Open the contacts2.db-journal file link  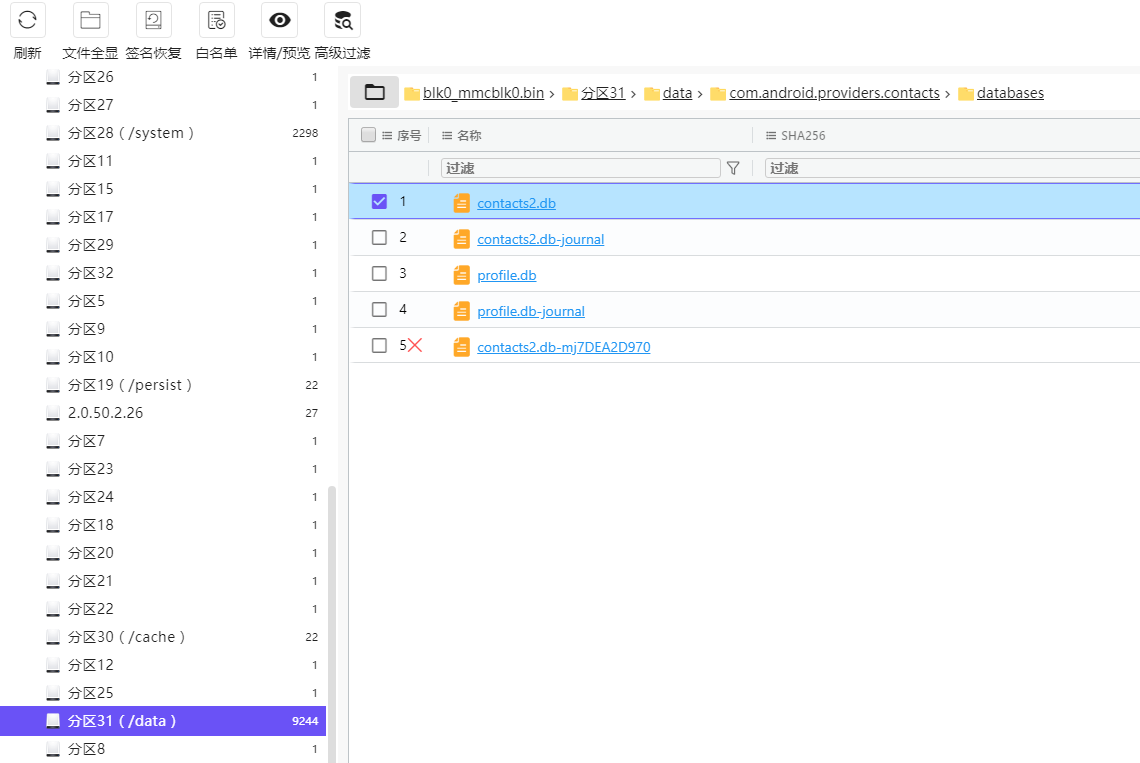click(x=540, y=238)
